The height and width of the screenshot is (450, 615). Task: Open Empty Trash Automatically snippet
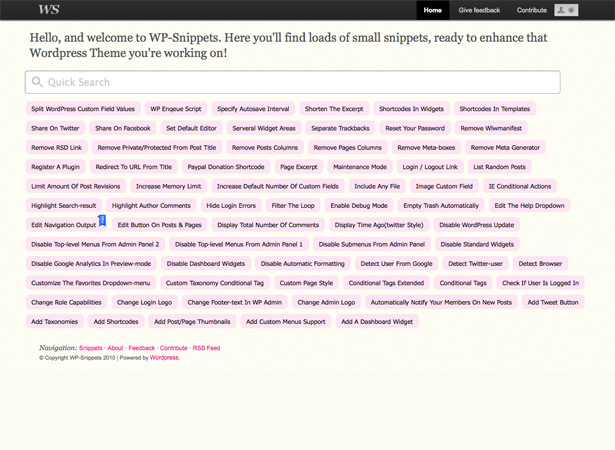pos(441,205)
